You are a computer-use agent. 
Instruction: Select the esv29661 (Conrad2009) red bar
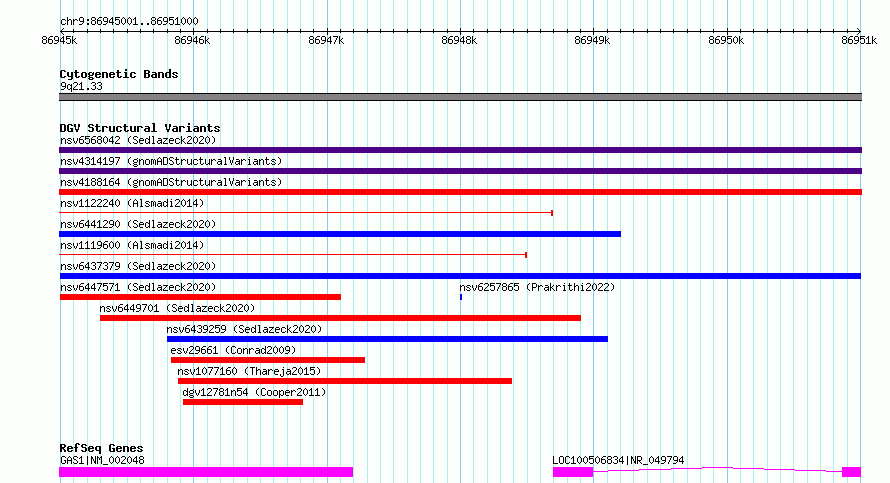pos(268,360)
